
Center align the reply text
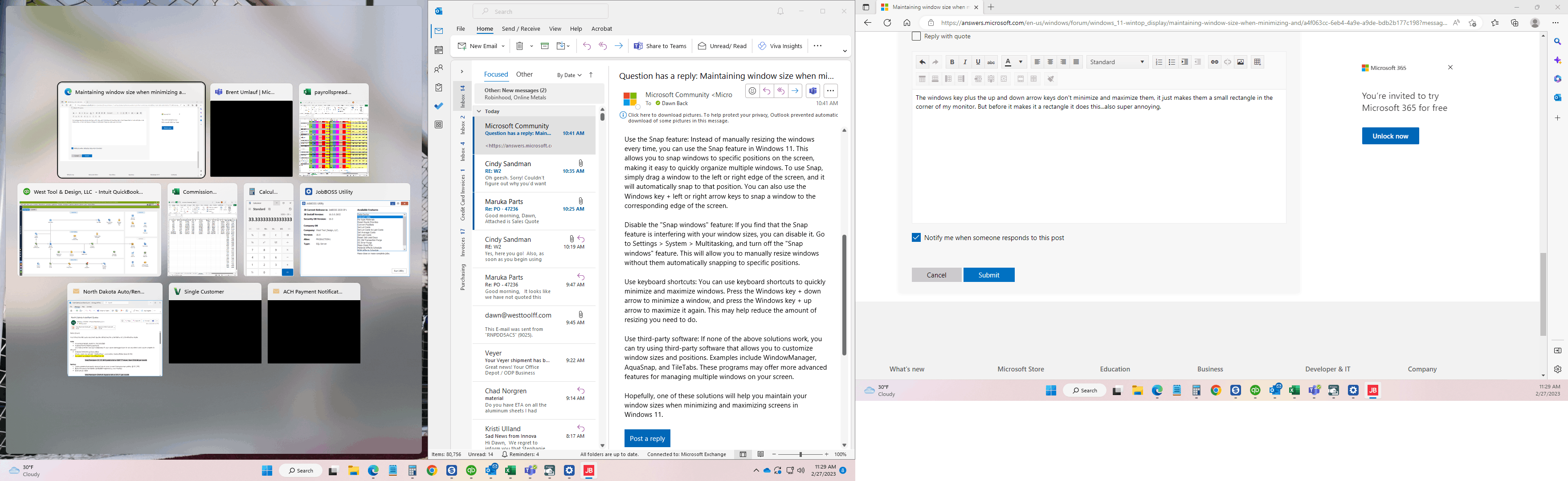[x=1050, y=62]
